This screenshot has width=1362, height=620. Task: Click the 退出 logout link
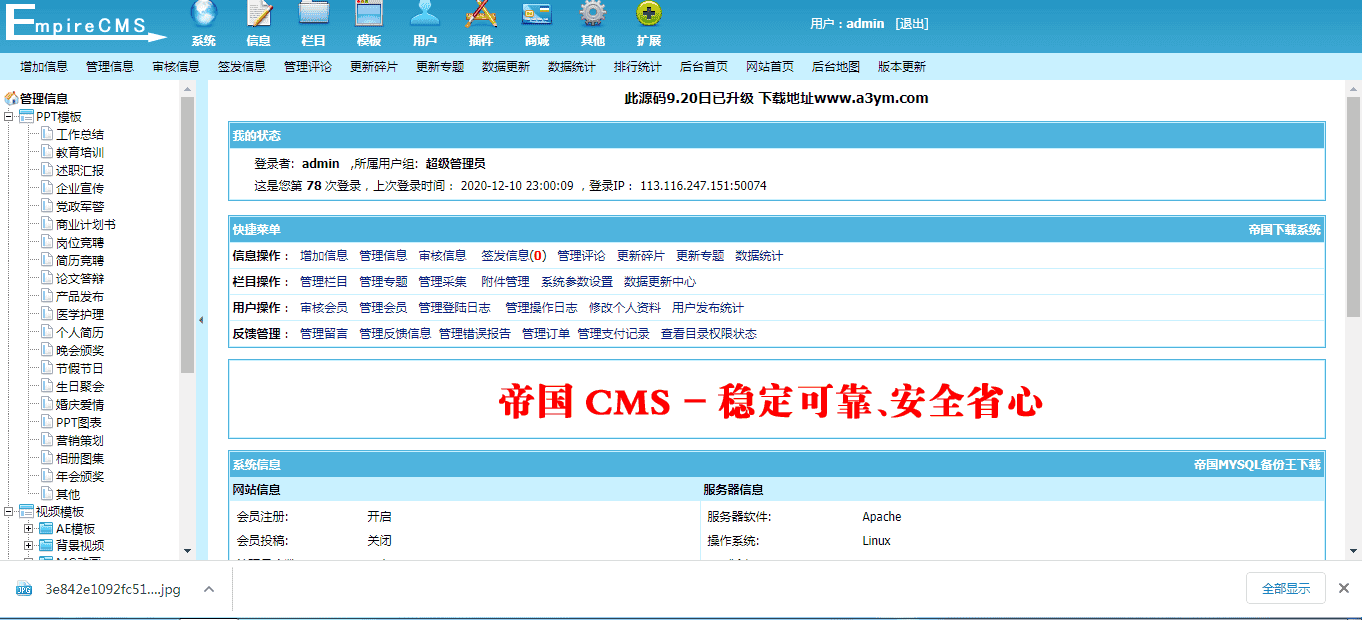911,24
